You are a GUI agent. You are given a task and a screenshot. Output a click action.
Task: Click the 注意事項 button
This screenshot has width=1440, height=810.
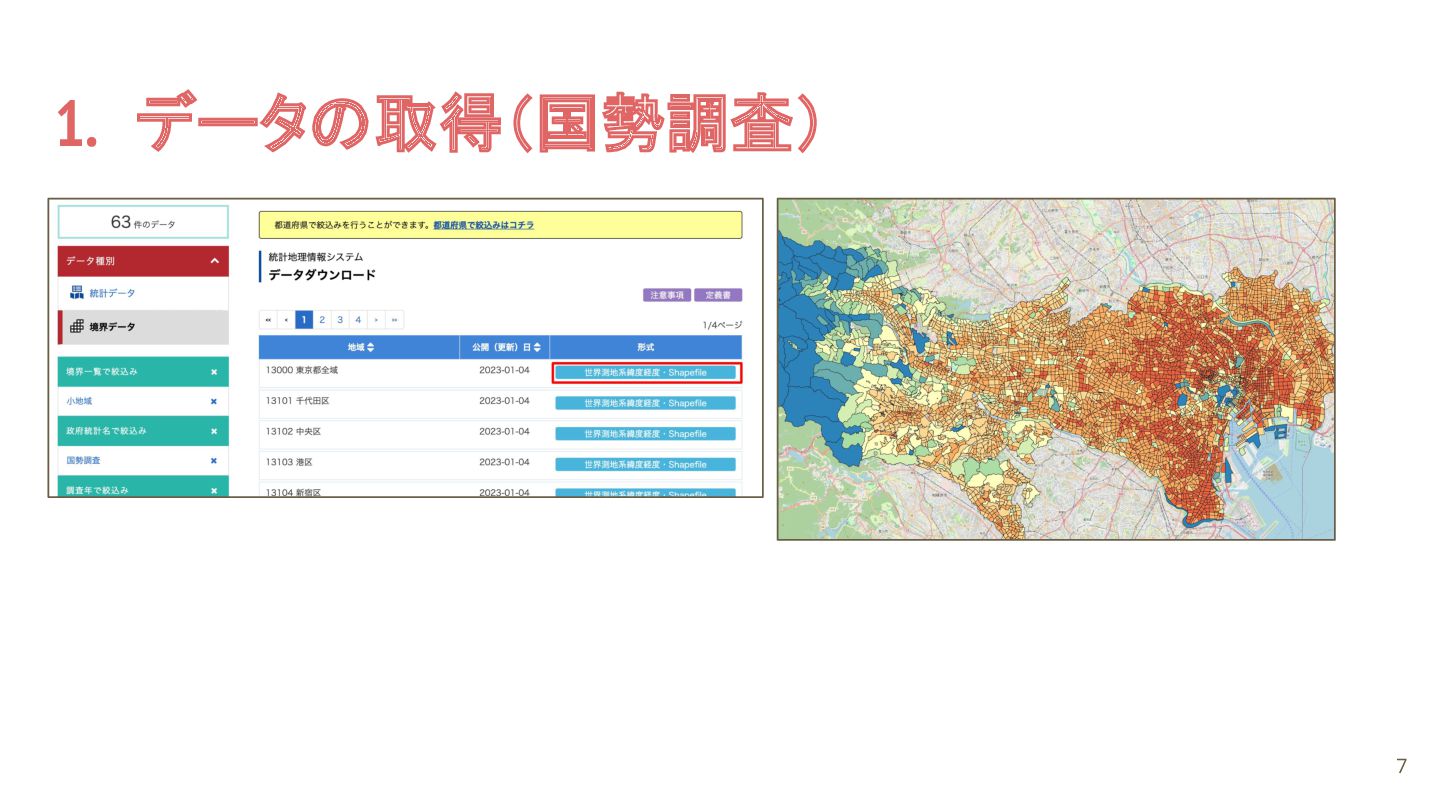tap(667, 295)
